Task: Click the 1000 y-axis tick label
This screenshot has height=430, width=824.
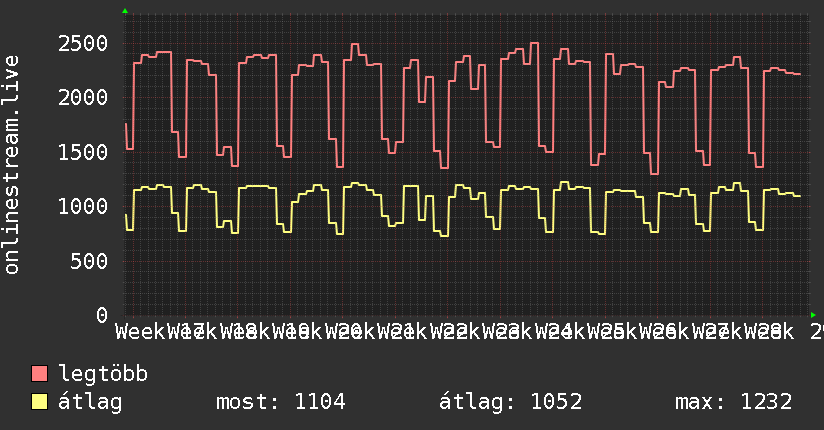Action: [83, 207]
